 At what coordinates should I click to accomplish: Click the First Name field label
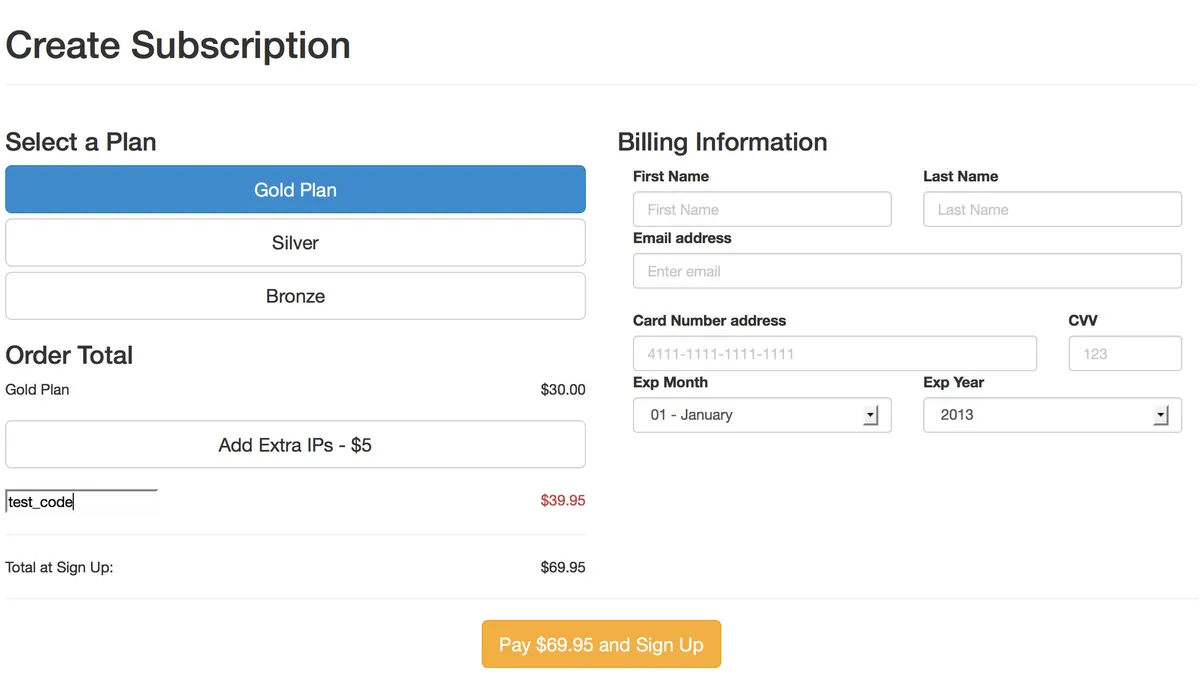671,176
